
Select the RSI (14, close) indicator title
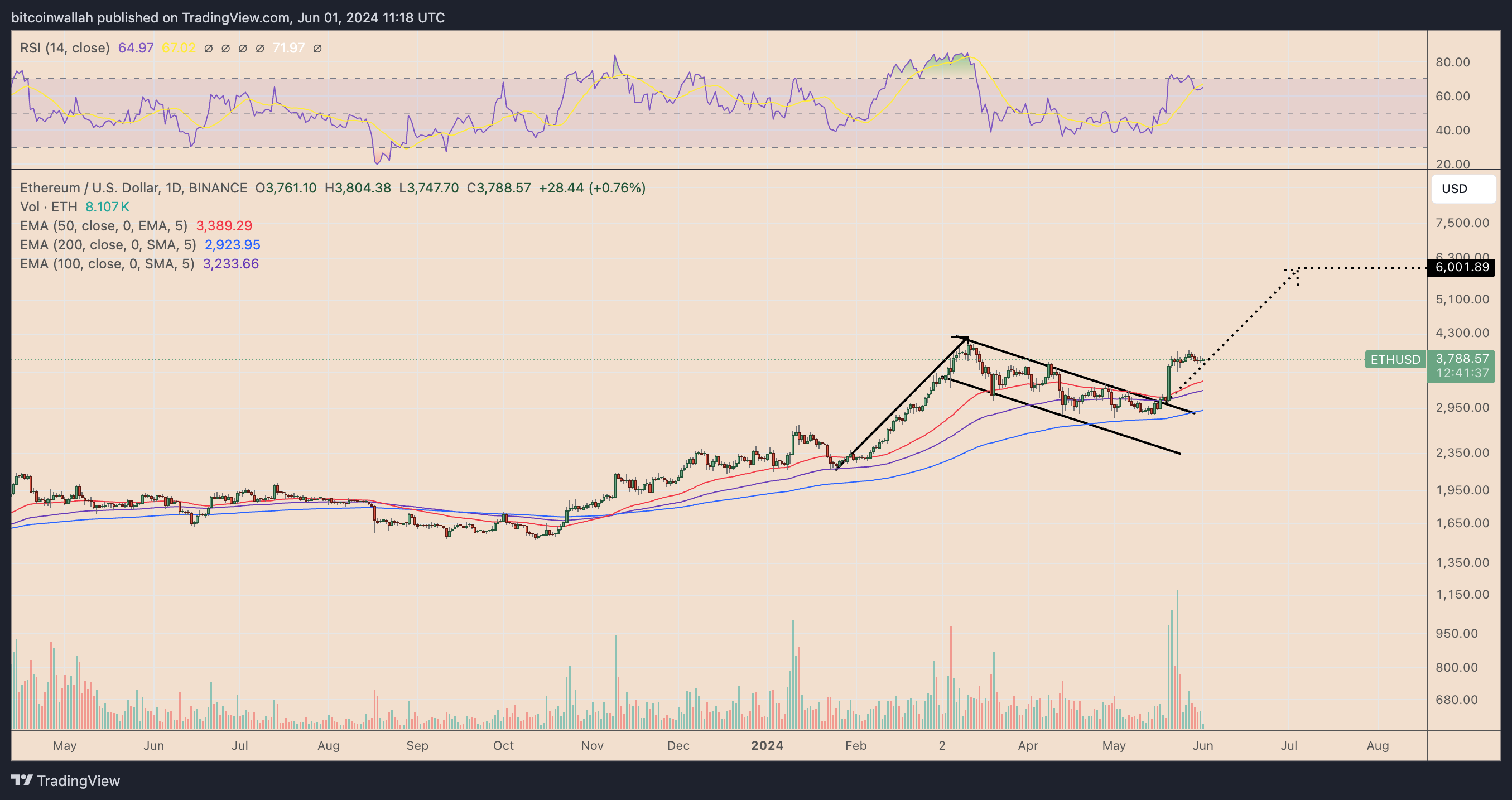[x=65, y=48]
